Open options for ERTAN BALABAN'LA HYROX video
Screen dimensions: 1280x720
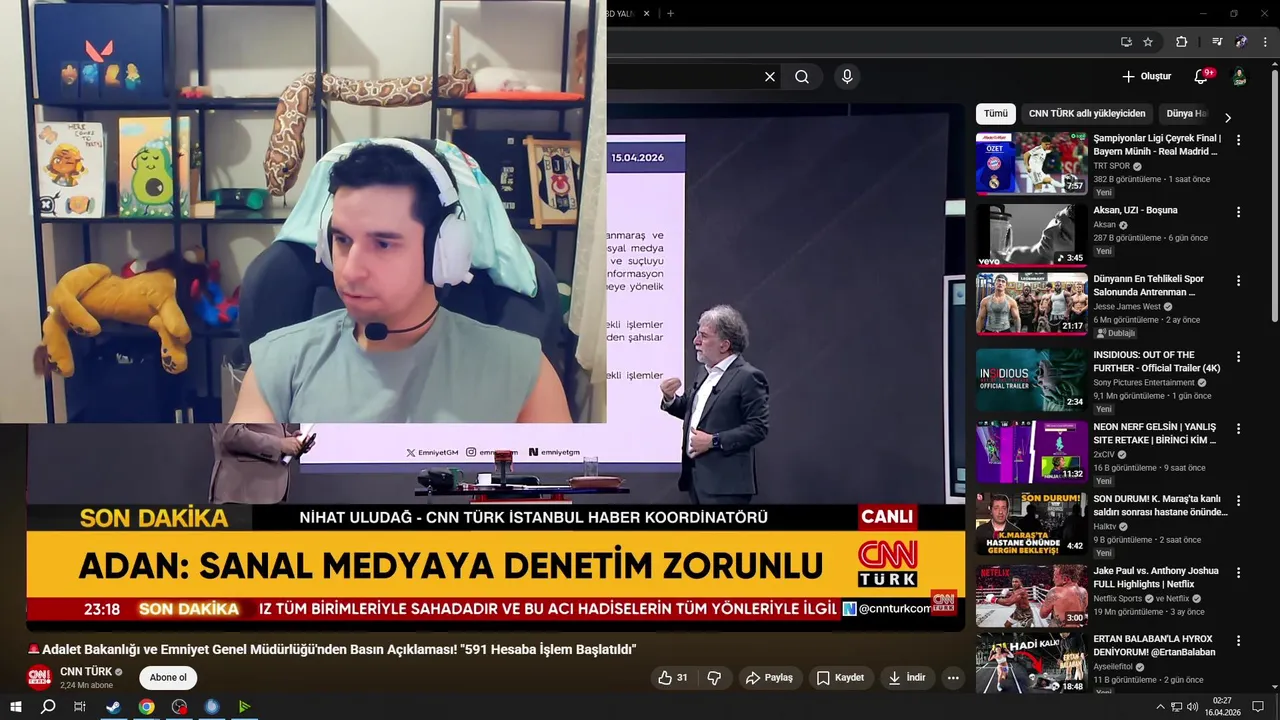[x=1238, y=641]
